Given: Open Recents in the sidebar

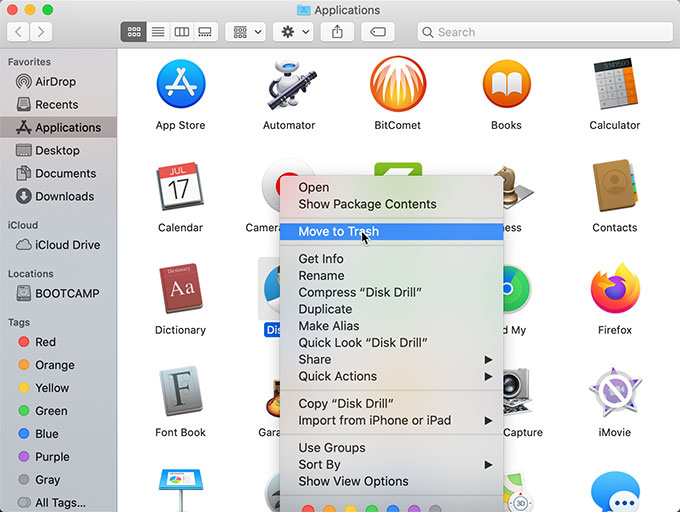Looking at the screenshot, I should tap(58, 104).
